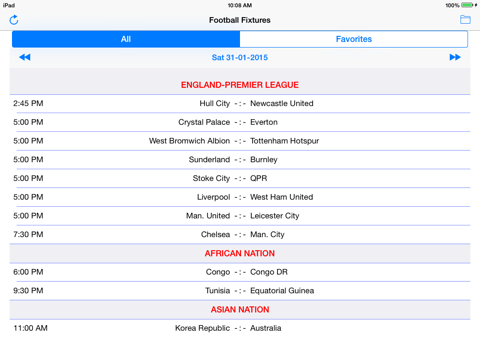Select Tunisia vs Equatorial Guinea match
Screen dimensions: 480x360
[240, 291]
